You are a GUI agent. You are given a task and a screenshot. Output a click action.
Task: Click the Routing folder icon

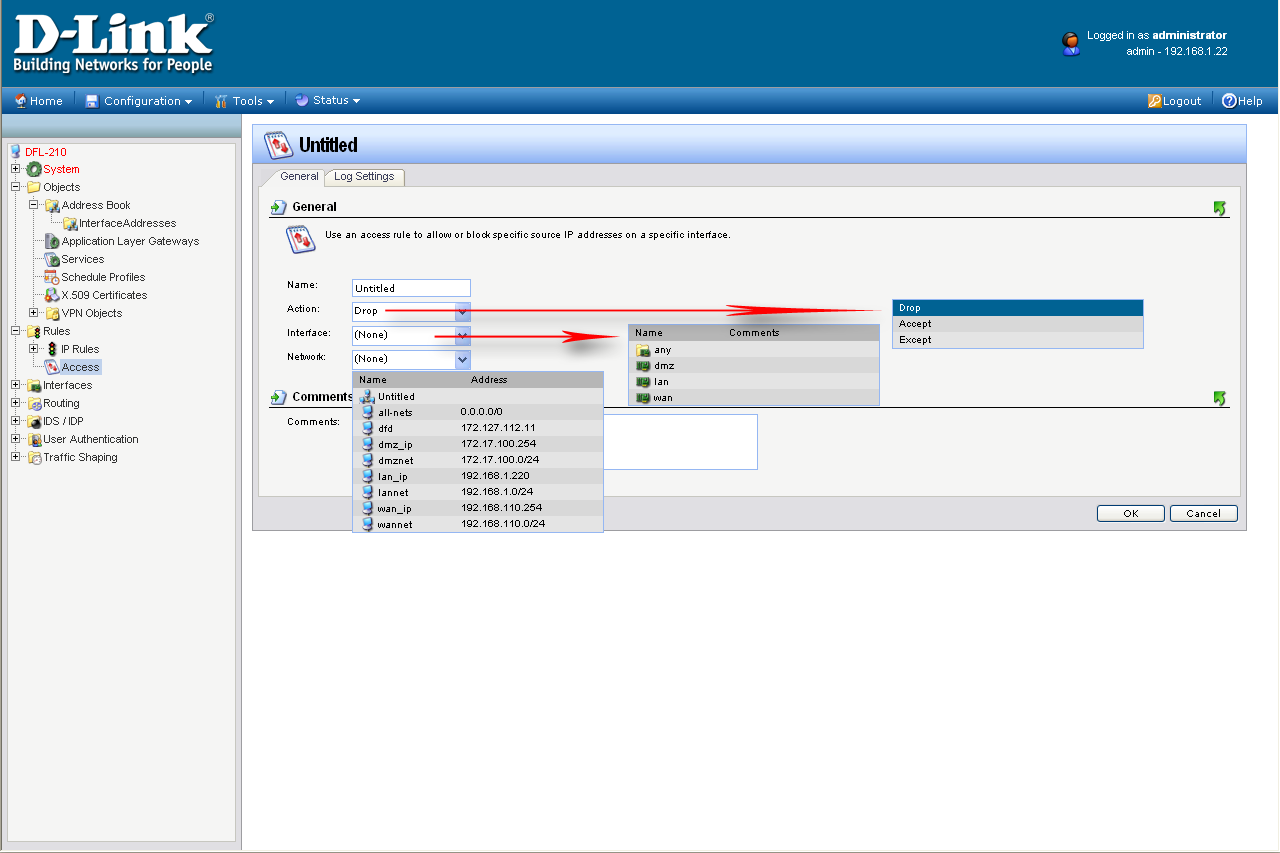point(34,403)
